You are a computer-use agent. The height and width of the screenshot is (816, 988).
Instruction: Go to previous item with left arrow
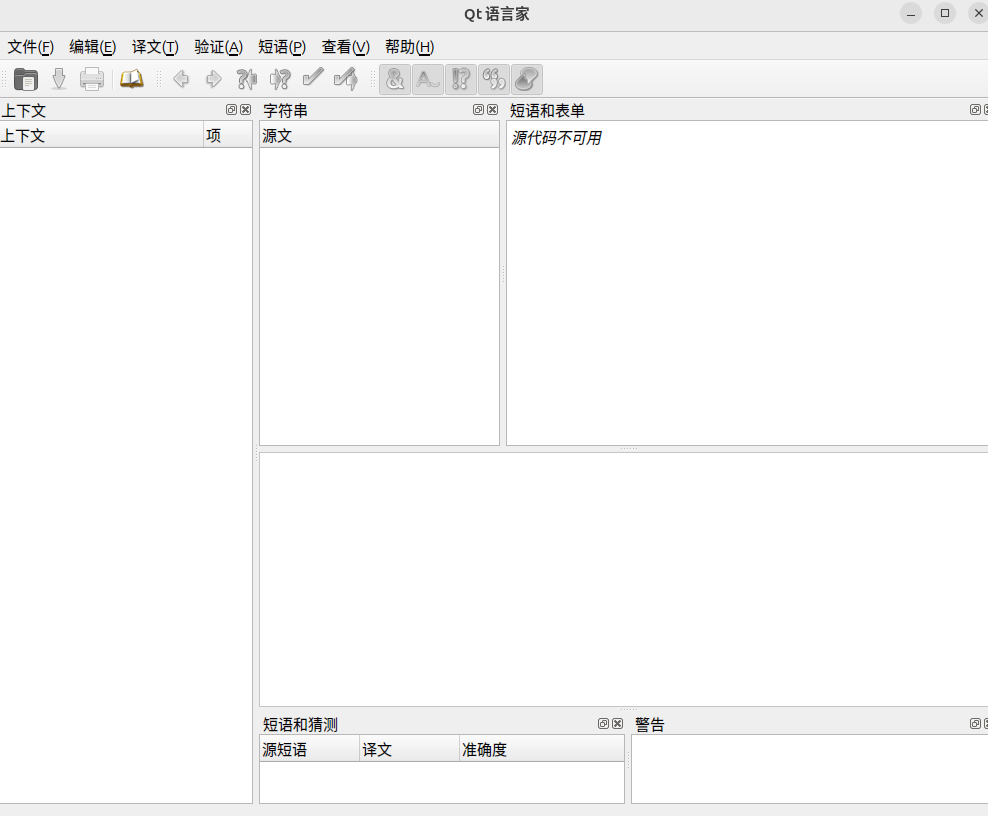181,79
